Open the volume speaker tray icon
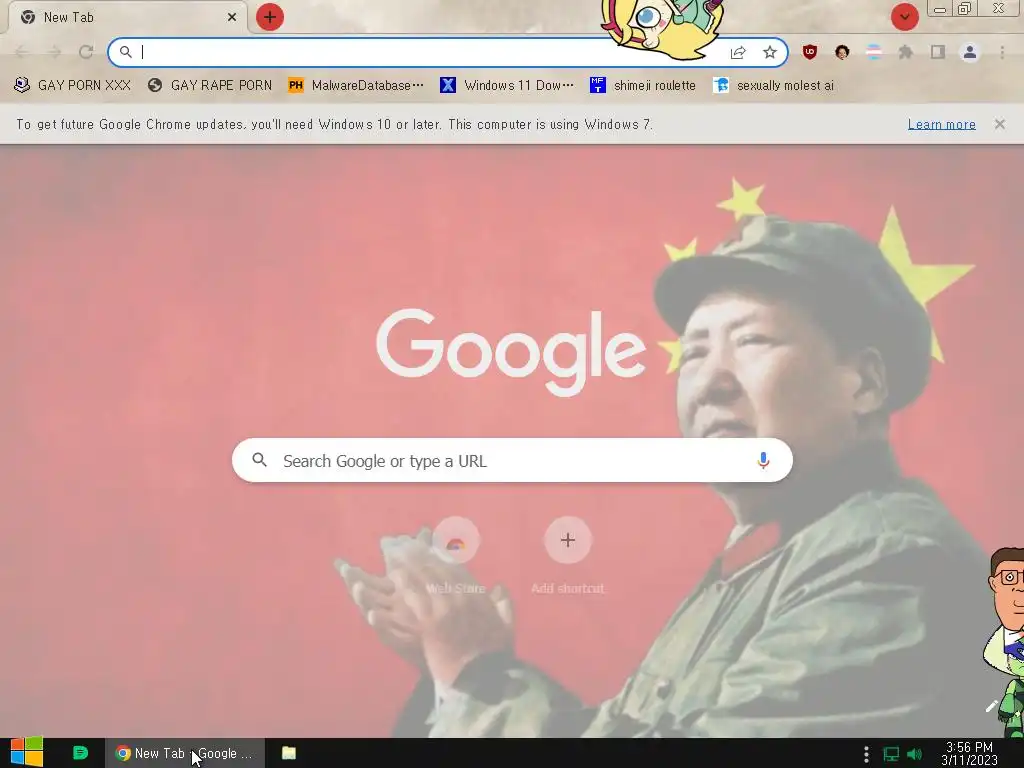This screenshot has width=1024, height=768. [x=915, y=754]
